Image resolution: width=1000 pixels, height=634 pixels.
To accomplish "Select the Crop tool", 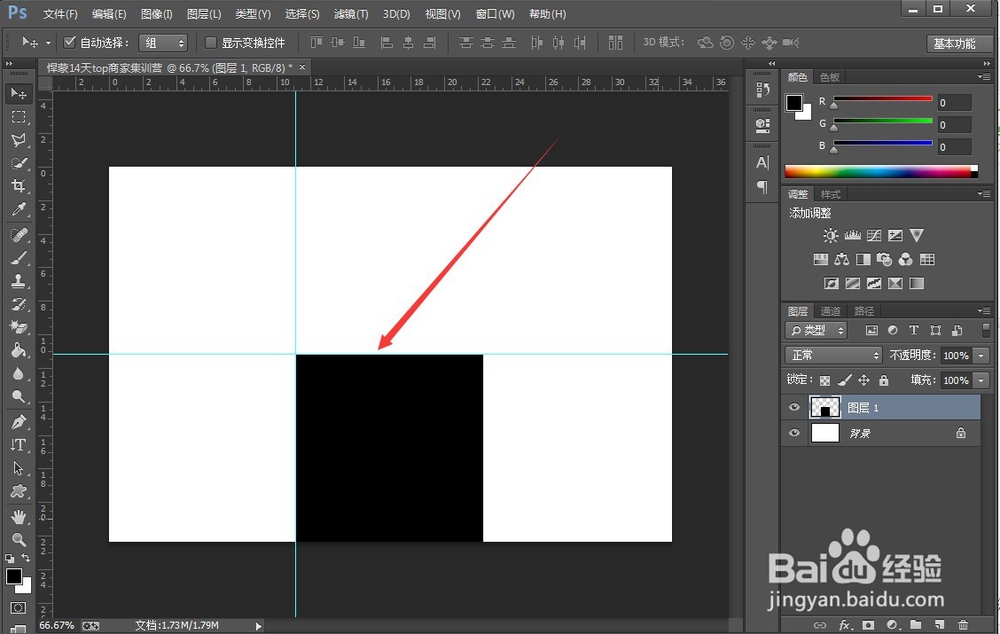I will coord(18,186).
